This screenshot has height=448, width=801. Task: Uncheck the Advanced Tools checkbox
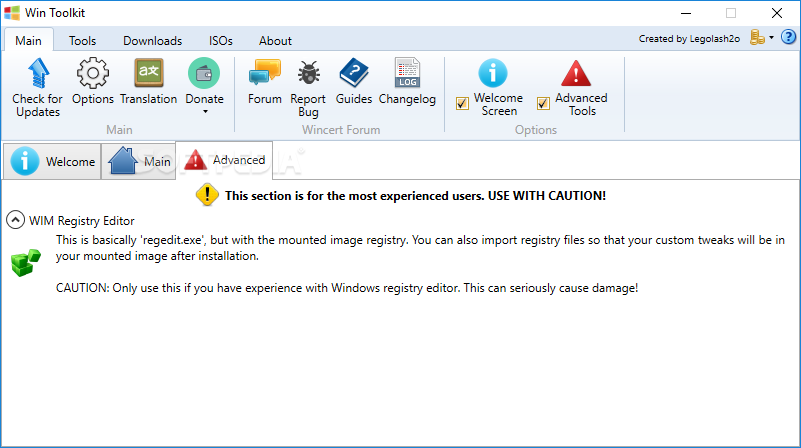[543, 104]
